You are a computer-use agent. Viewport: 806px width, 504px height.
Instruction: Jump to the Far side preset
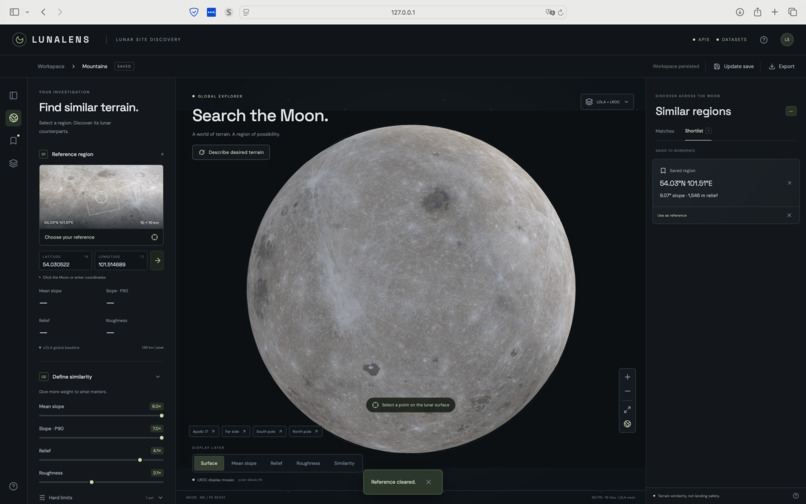[x=236, y=431]
